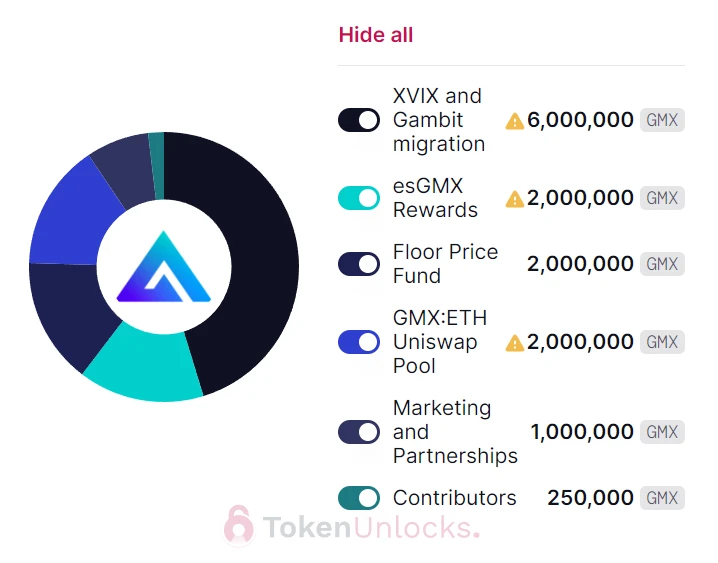Click the TokenUnlocks padlock logo icon
Screen dimensions: 718x563
[239, 526]
